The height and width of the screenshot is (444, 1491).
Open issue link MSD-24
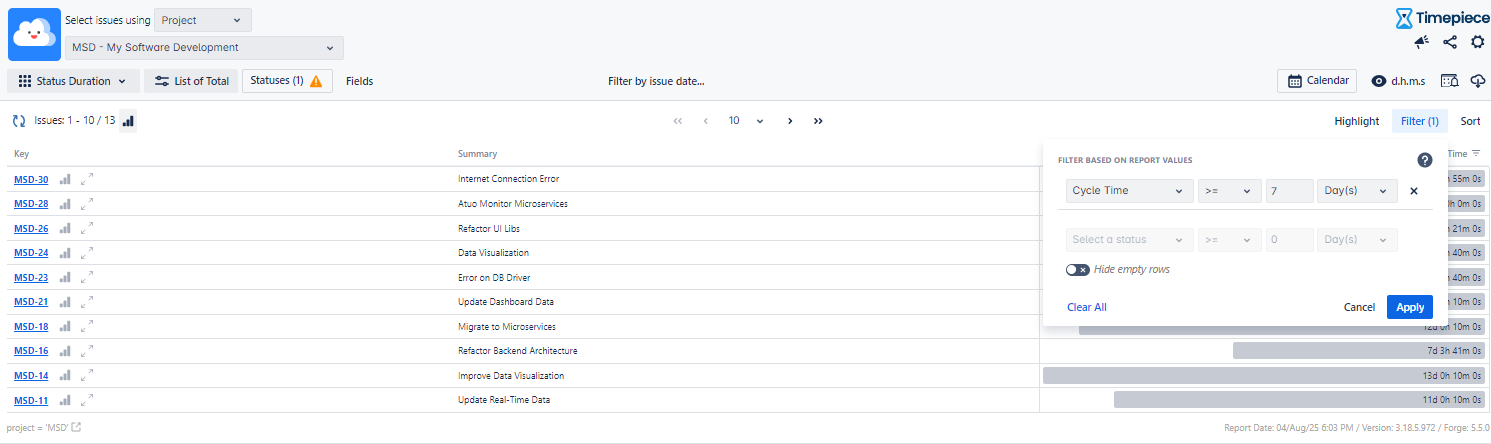[x=31, y=253]
